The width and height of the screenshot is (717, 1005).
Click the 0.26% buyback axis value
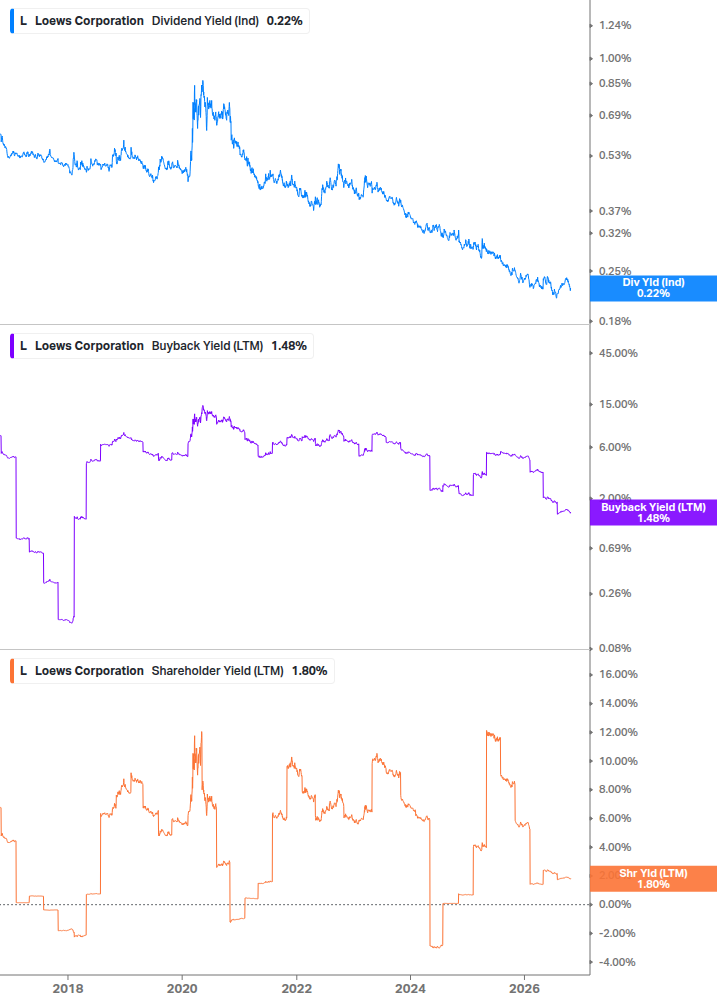coord(615,594)
